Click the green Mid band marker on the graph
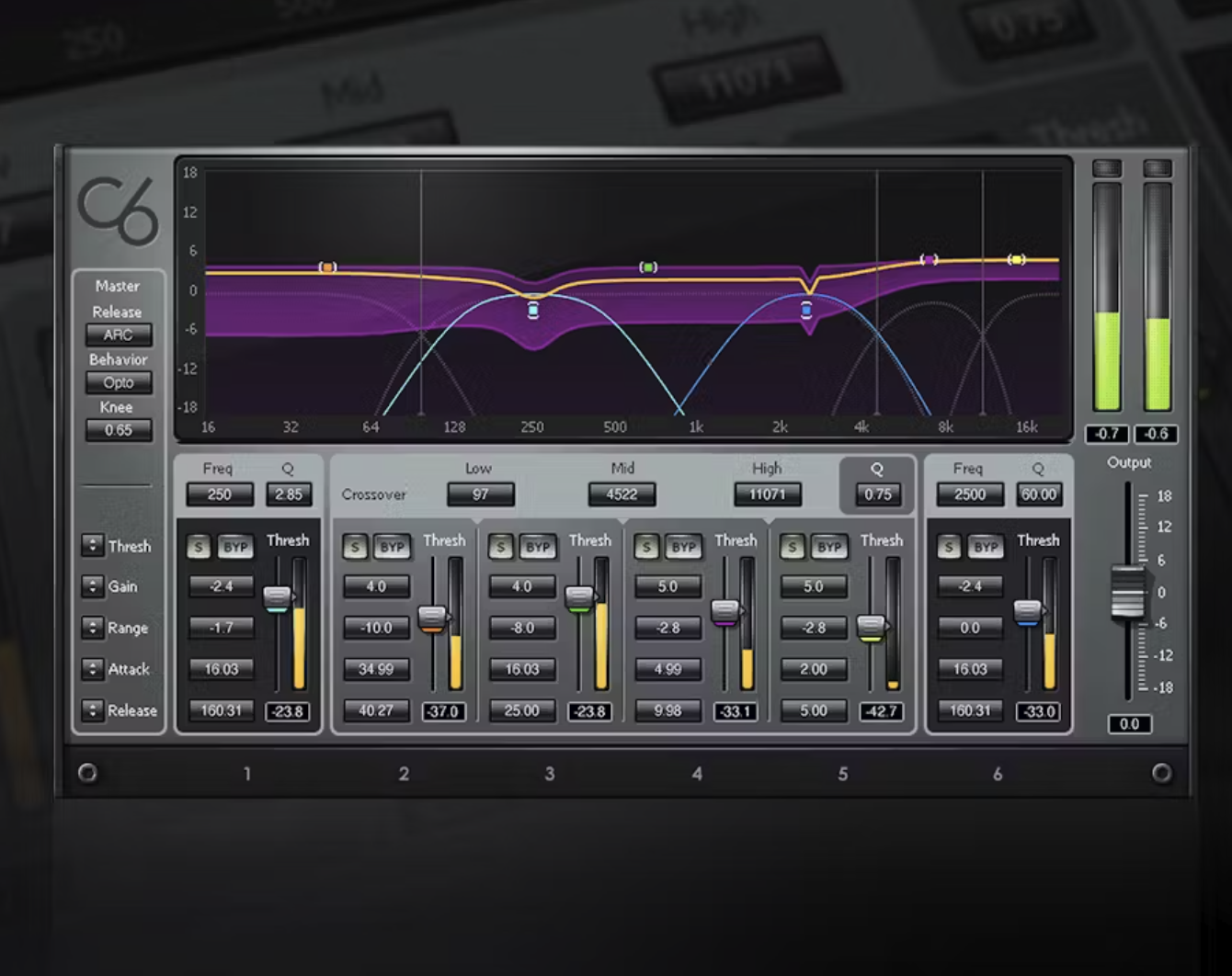This screenshot has height=976, width=1232. pyautogui.click(x=649, y=267)
